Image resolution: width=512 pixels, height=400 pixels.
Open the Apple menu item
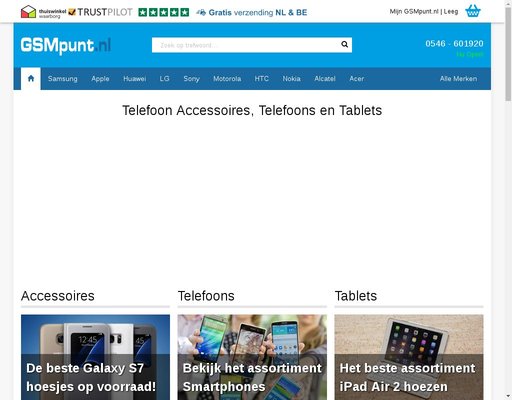(100, 79)
